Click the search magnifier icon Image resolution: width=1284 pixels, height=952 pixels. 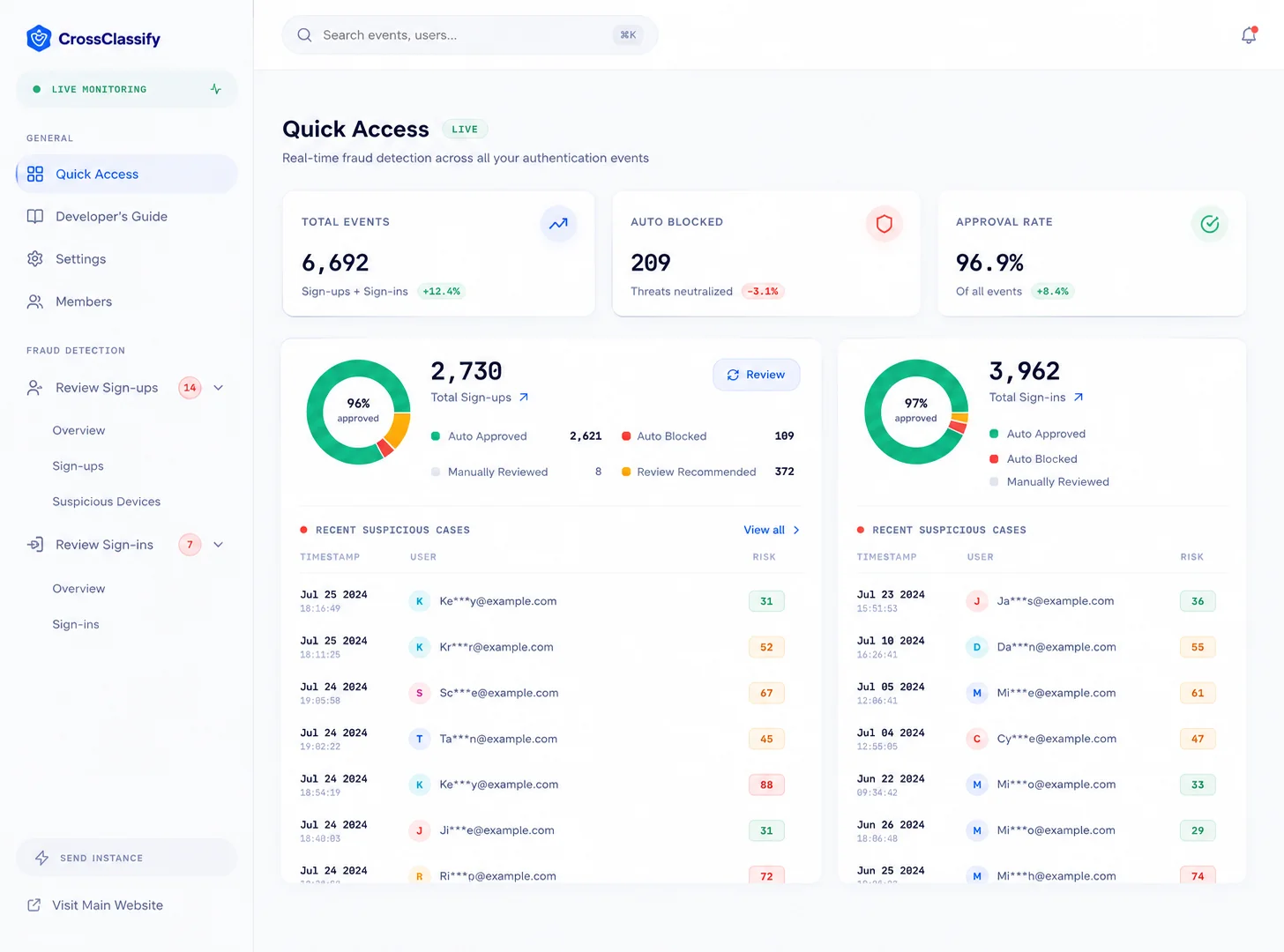[x=304, y=35]
